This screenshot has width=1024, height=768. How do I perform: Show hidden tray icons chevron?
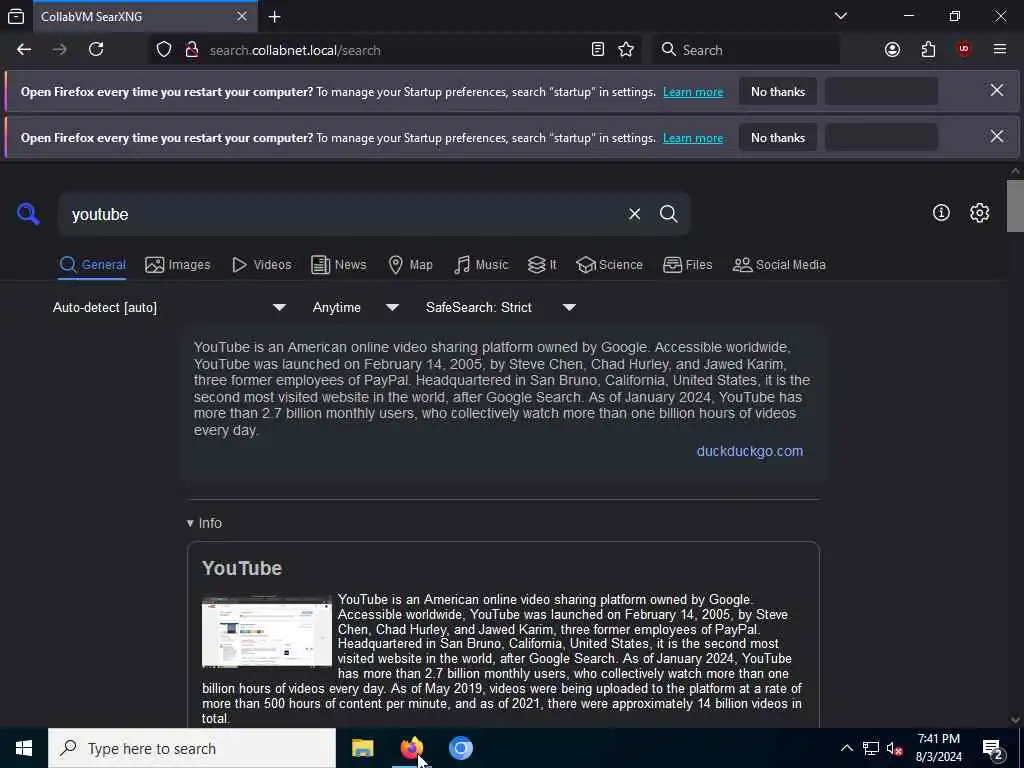tap(846, 748)
